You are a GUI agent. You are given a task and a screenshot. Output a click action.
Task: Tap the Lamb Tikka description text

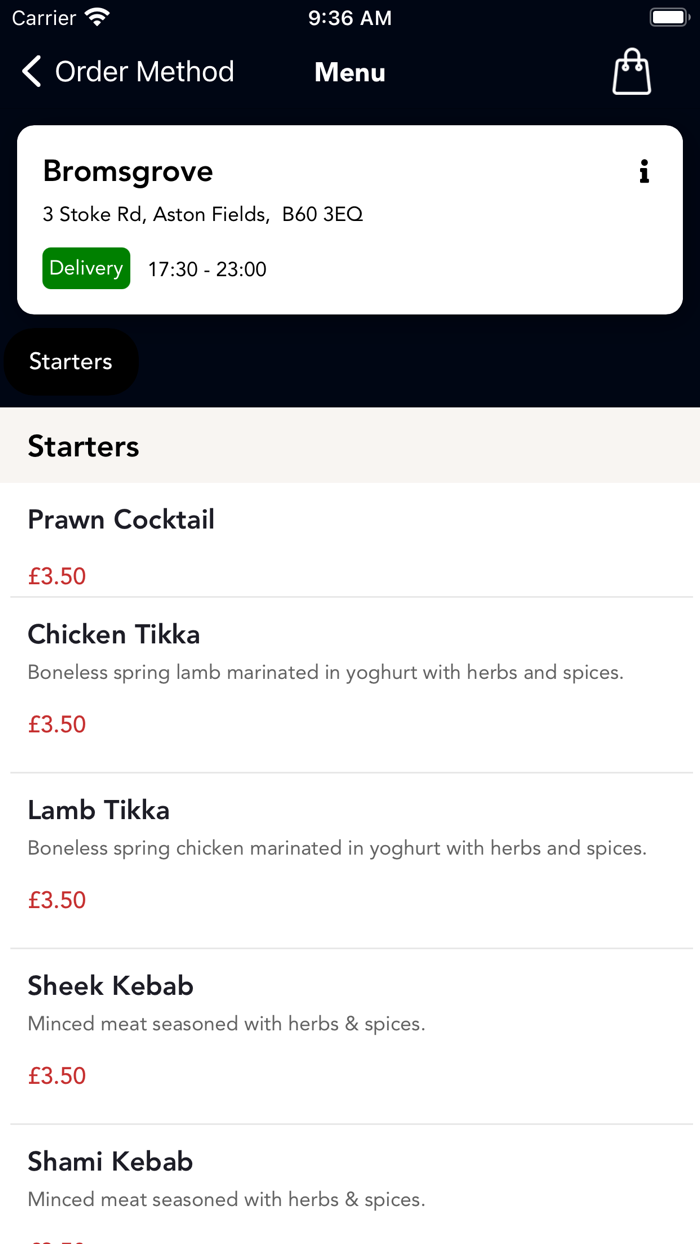[x=337, y=848]
